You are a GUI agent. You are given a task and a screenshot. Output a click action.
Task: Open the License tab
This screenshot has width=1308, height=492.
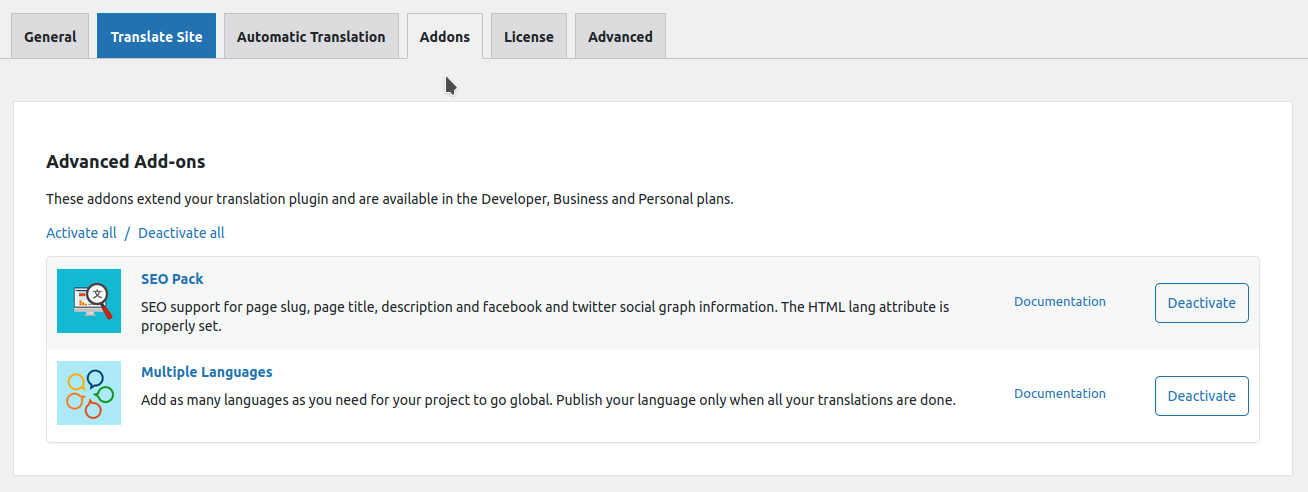(529, 36)
